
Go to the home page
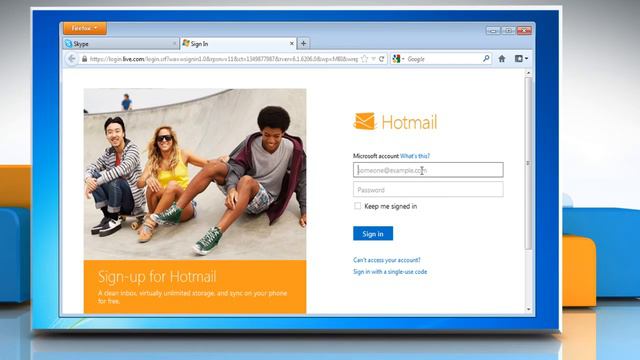pyautogui.click(x=502, y=59)
